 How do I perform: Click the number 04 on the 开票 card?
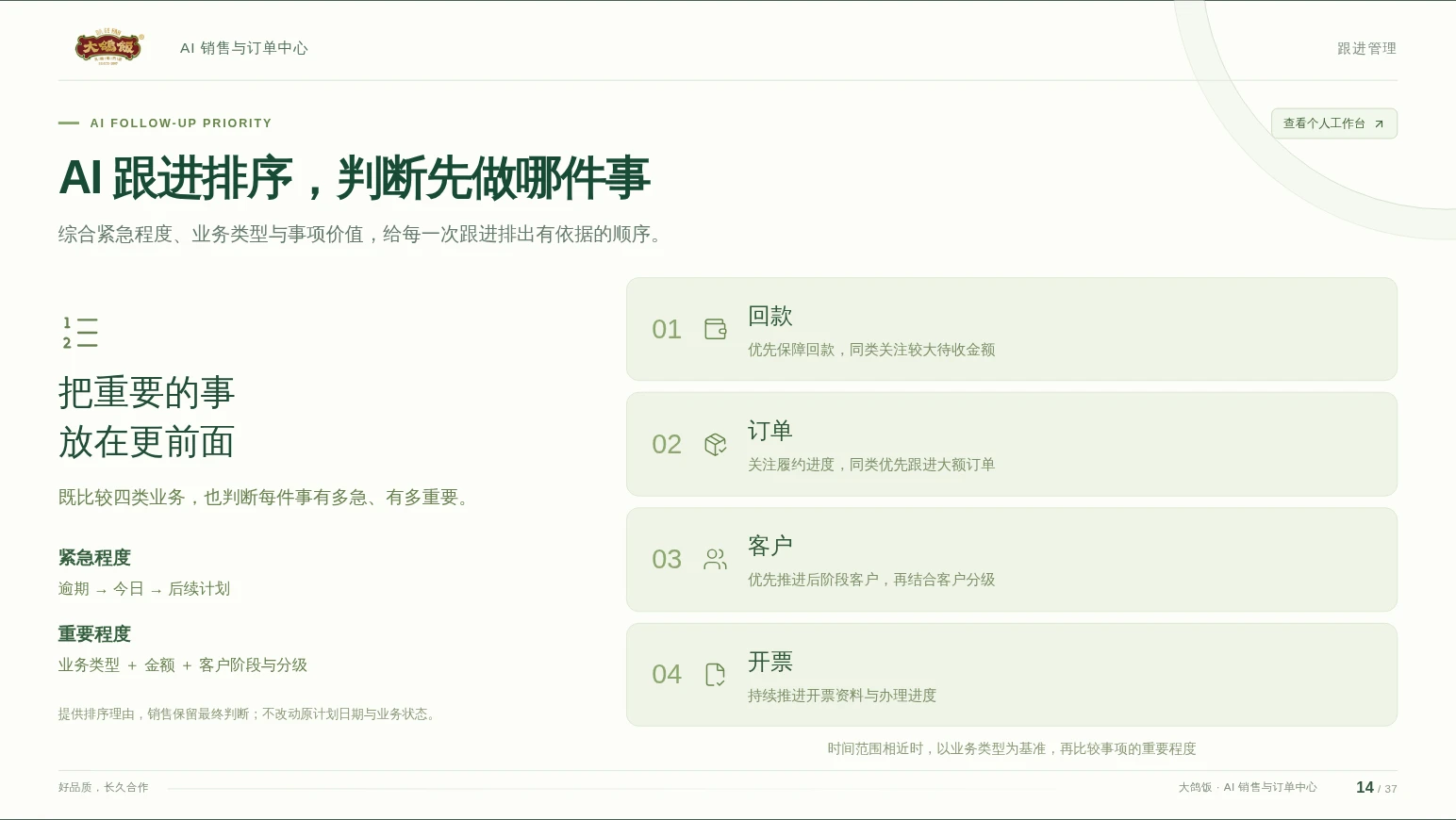click(x=667, y=674)
